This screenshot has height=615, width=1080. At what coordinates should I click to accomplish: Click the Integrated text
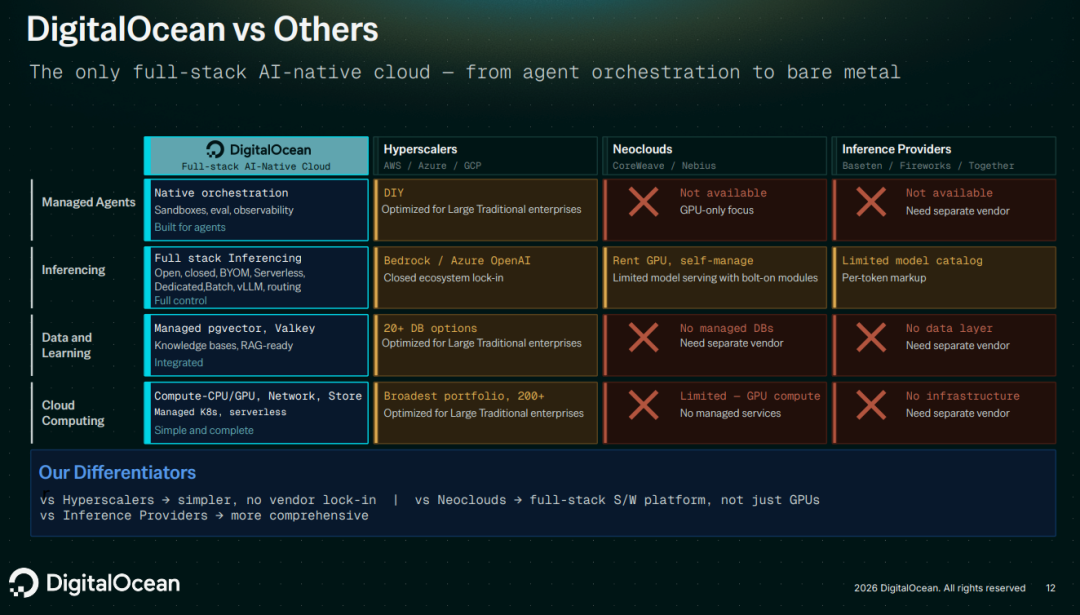[x=178, y=363]
